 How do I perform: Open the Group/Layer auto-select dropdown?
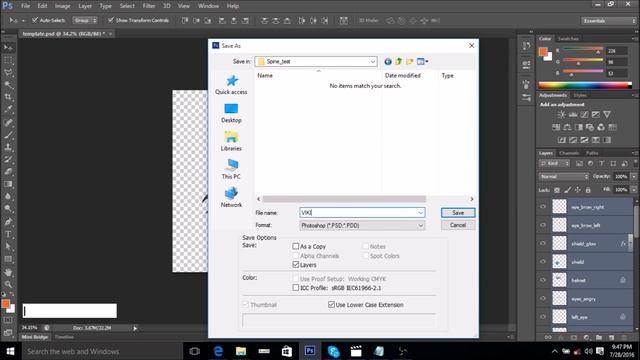point(85,20)
